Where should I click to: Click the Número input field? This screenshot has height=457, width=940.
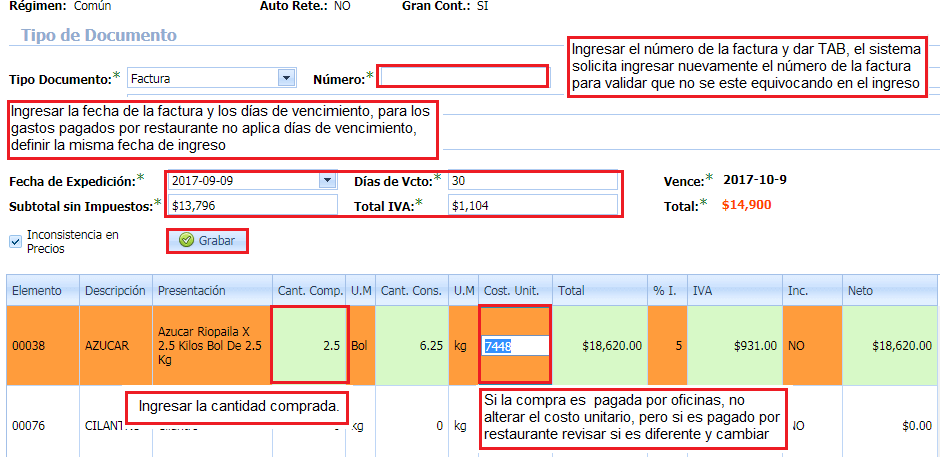(462, 77)
